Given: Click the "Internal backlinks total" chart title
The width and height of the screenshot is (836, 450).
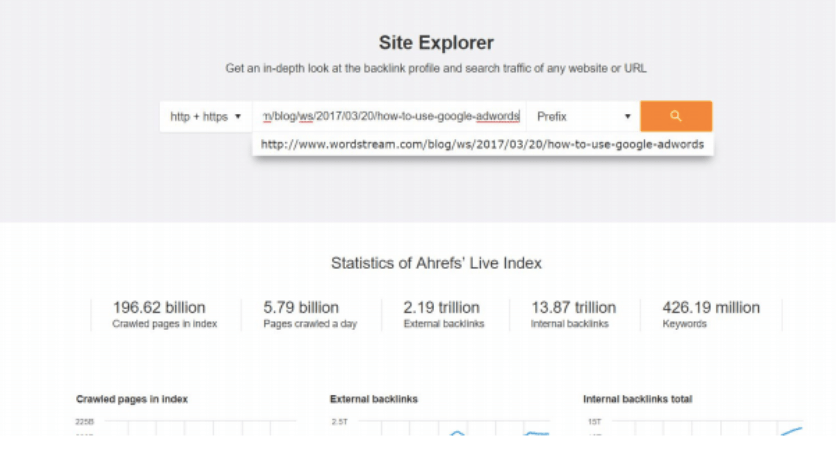Looking at the screenshot, I should (637, 399).
